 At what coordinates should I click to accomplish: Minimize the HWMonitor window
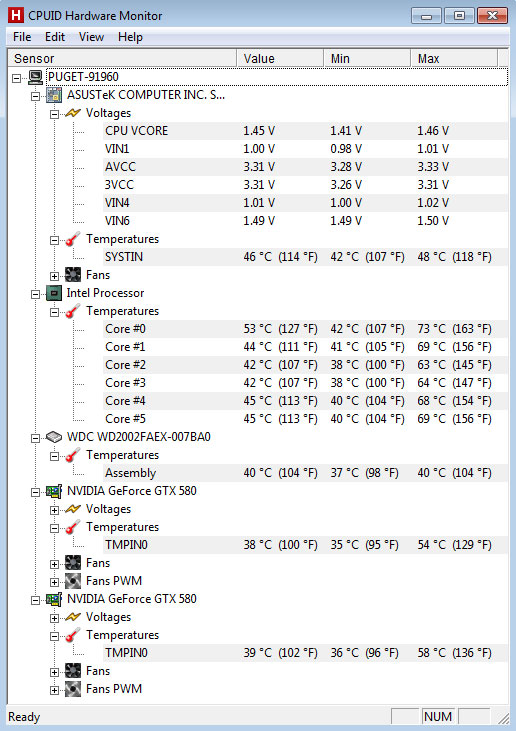[x=426, y=16]
